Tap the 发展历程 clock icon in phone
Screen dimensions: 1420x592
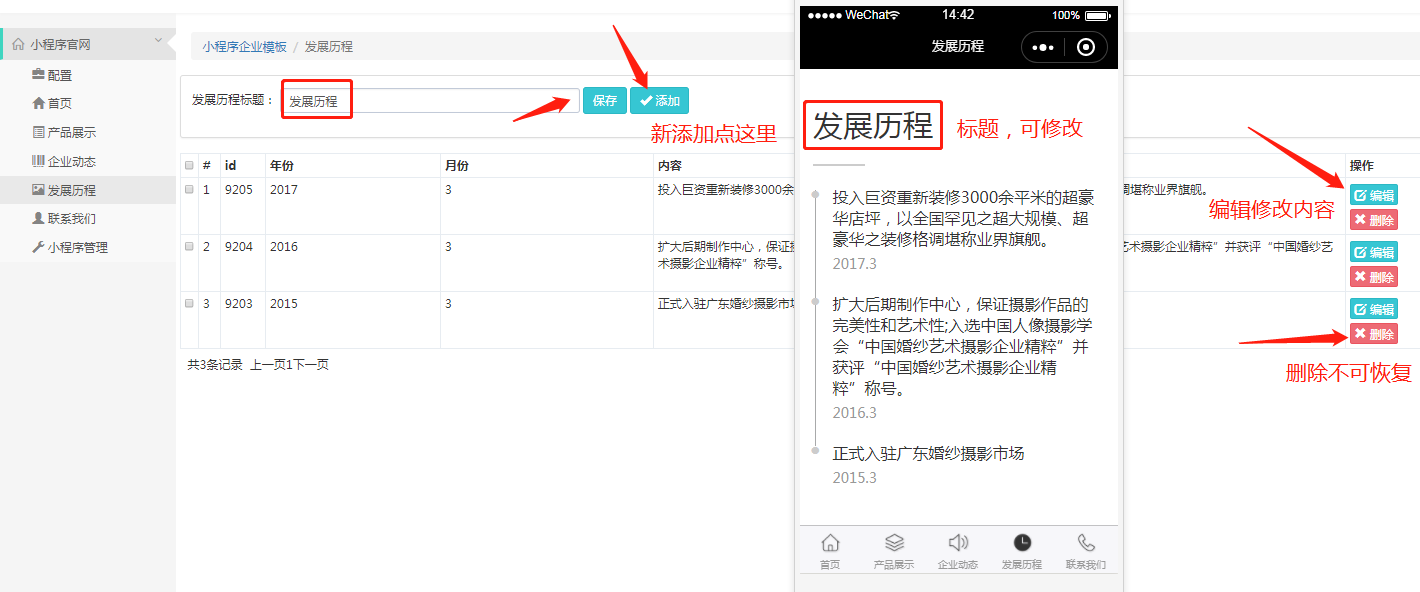[1022, 543]
